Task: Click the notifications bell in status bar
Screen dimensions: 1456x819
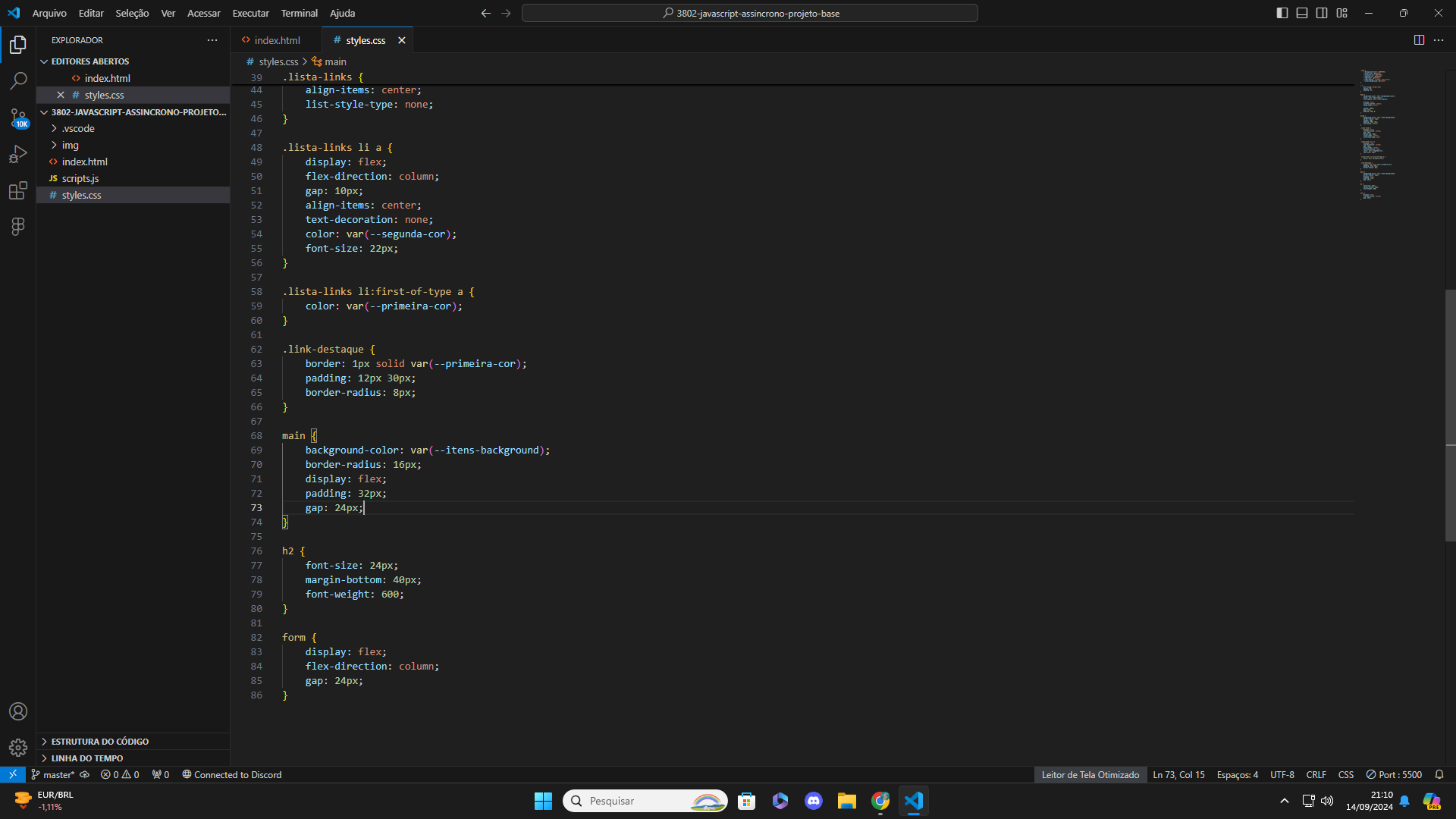Action: [1439, 774]
